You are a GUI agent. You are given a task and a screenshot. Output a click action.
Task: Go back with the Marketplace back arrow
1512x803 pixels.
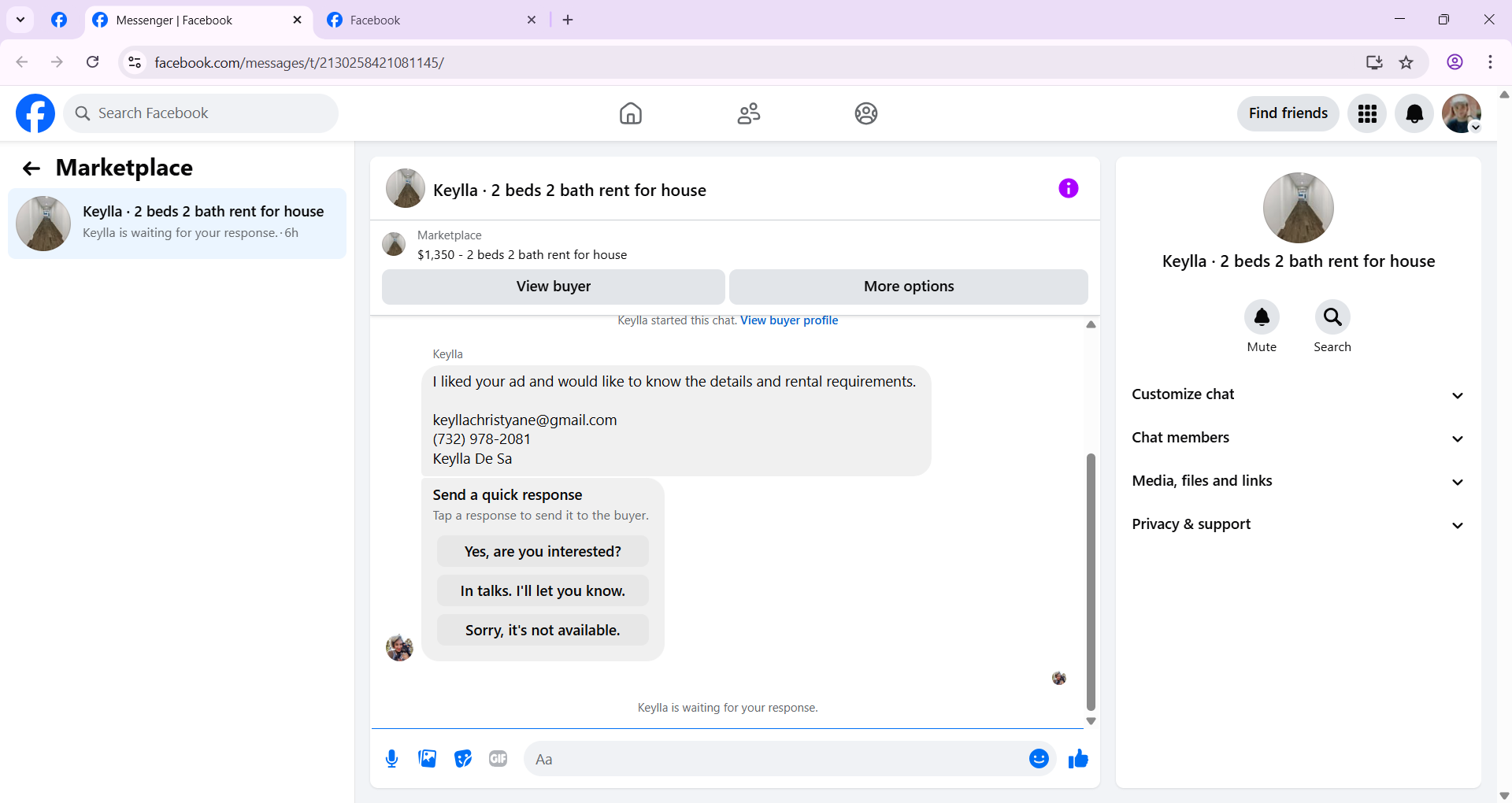[31, 168]
